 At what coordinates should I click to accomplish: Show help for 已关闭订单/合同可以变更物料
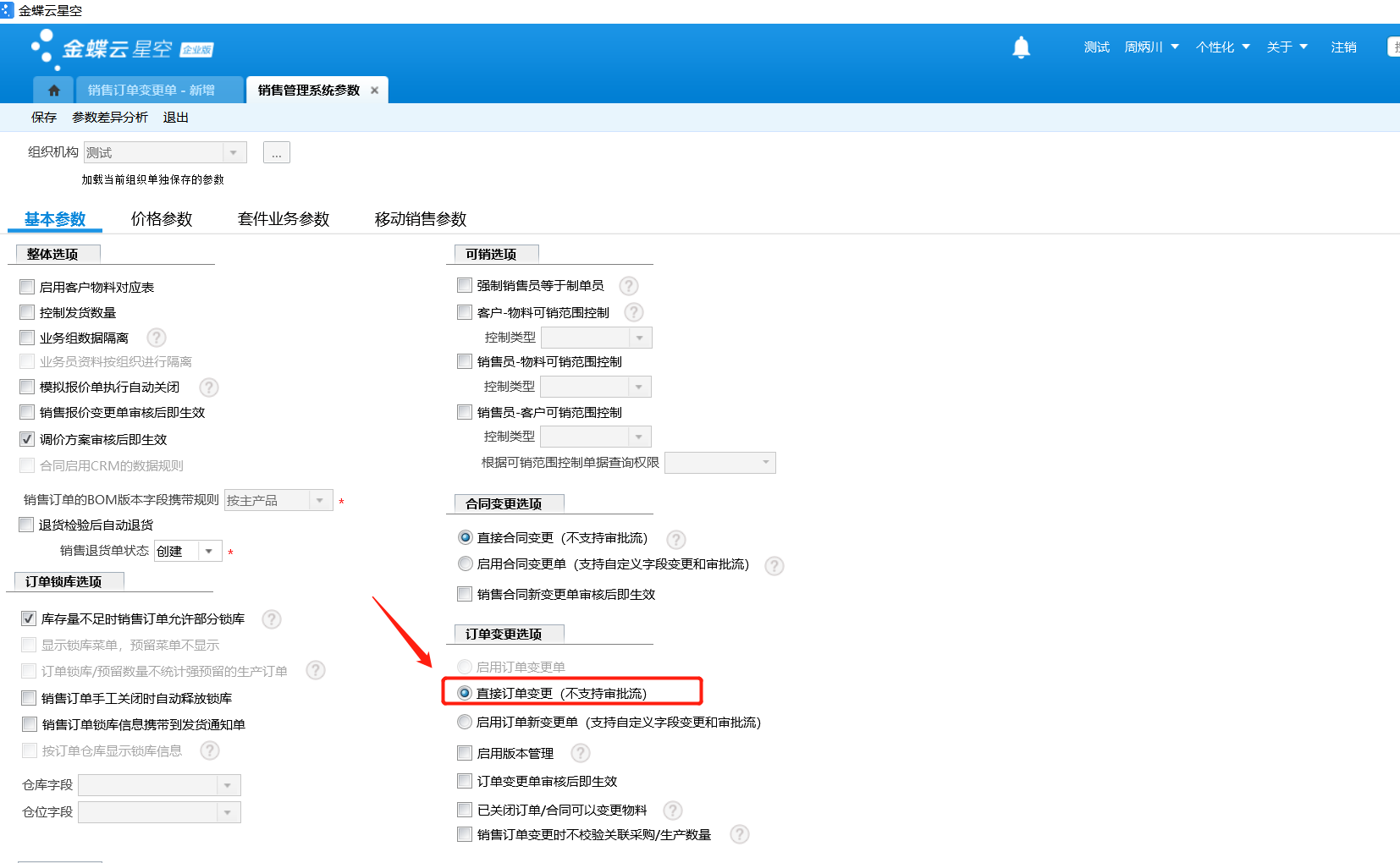pyautogui.click(x=673, y=811)
